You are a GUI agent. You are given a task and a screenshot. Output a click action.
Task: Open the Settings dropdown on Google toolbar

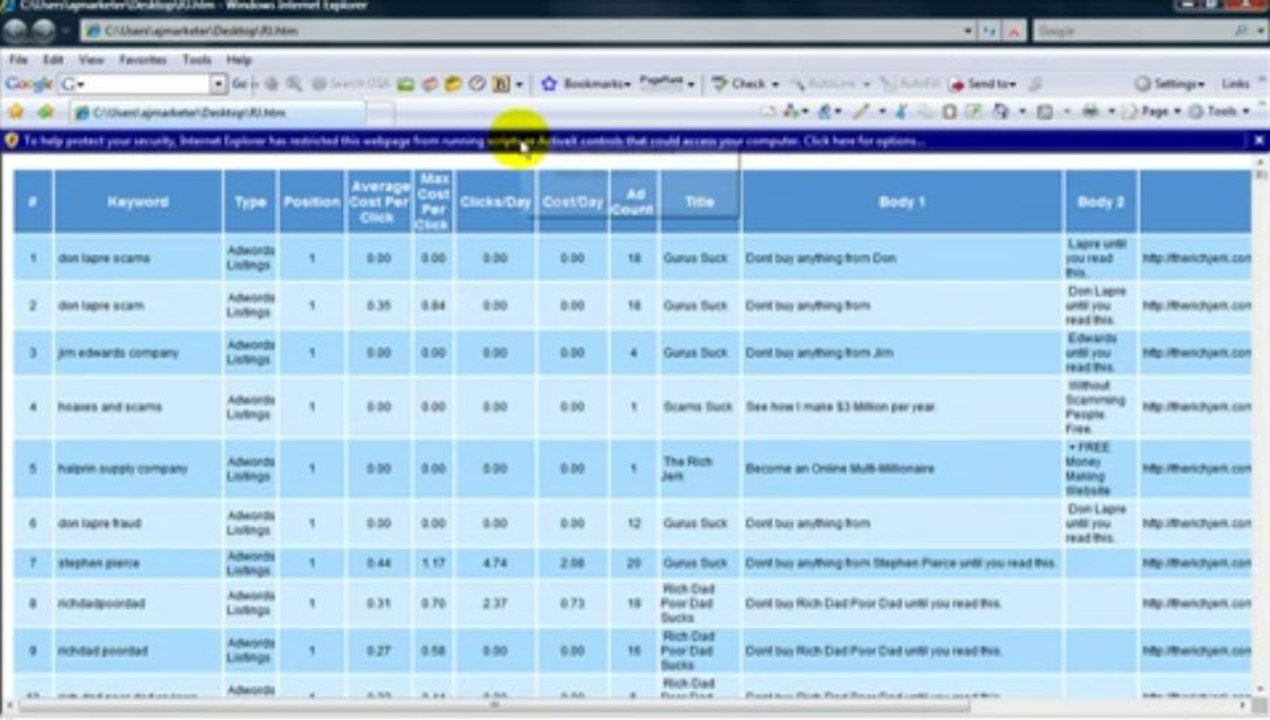point(1169,84)
